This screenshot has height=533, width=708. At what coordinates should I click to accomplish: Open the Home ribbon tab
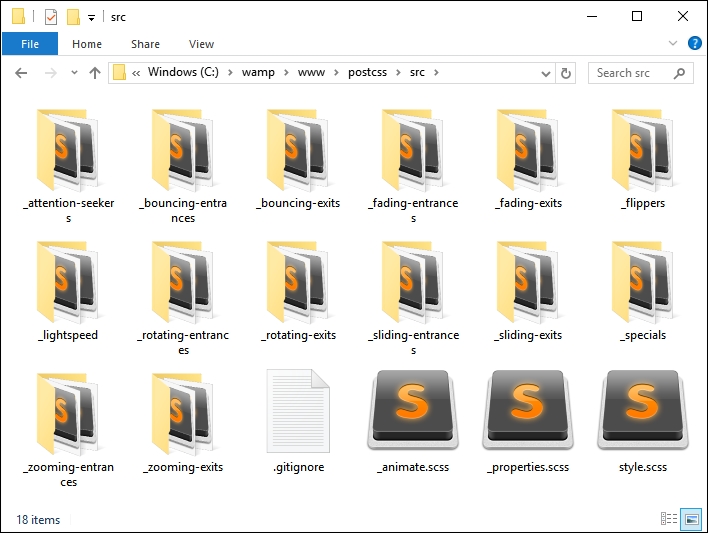click(x=87, y=44)
